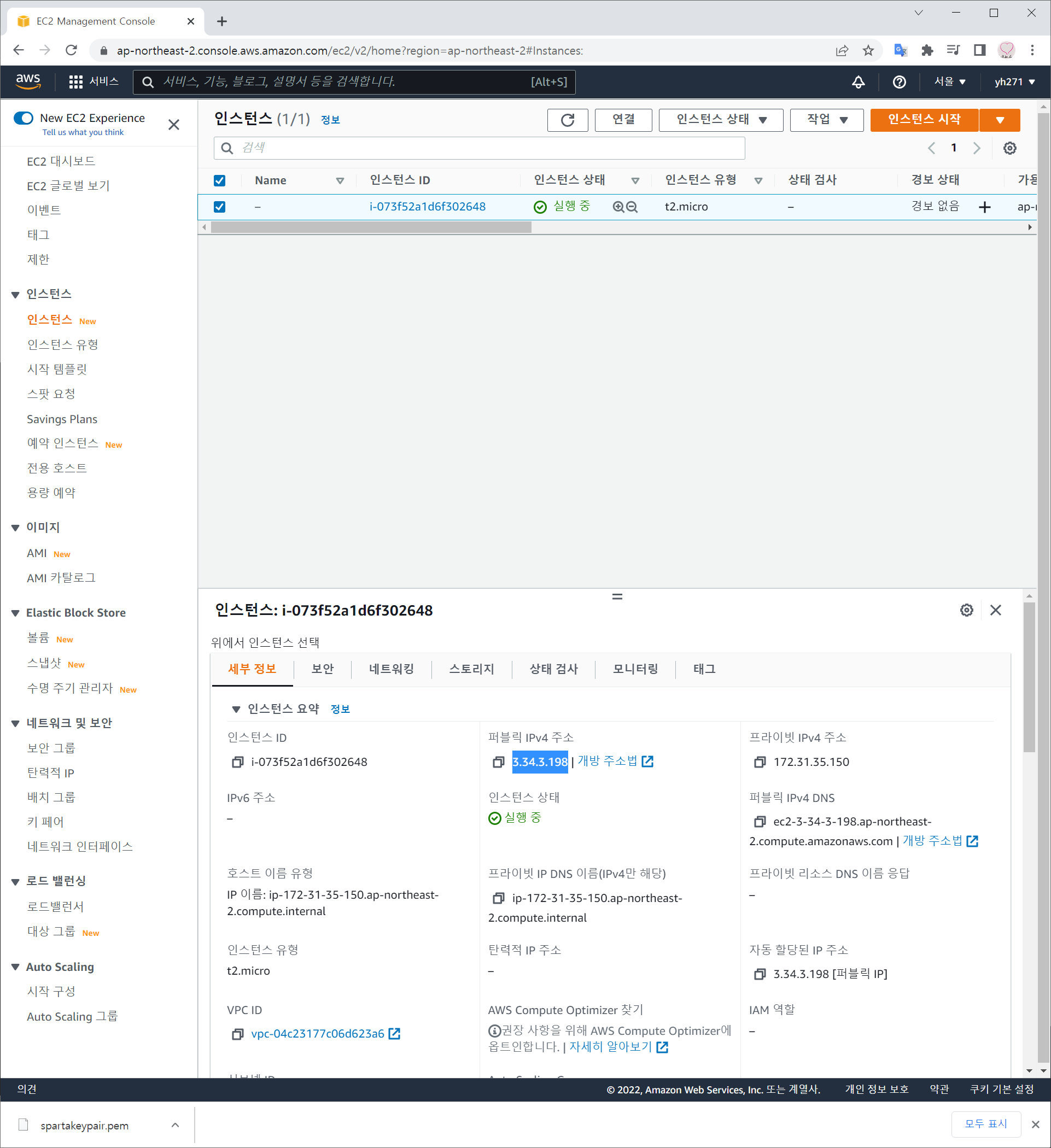The width and height of the screenshot is (1051, 1148).
Task: Open instance table preferences gear
Action: tap(1009, 148)
